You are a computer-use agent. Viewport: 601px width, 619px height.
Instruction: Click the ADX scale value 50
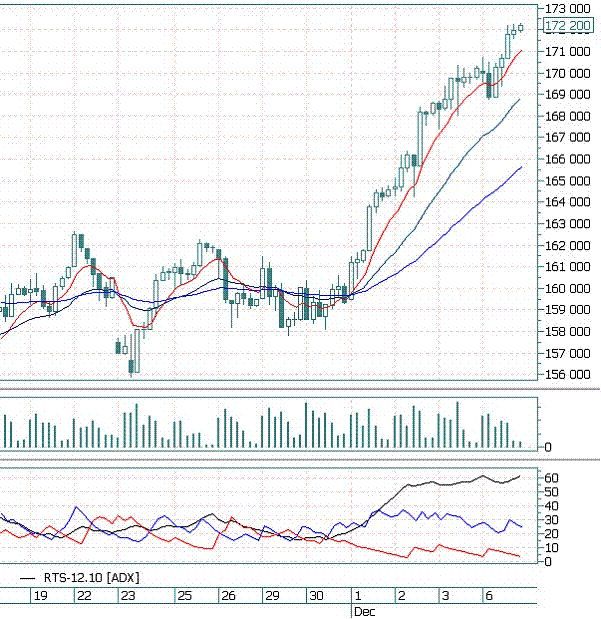[552, 492]
